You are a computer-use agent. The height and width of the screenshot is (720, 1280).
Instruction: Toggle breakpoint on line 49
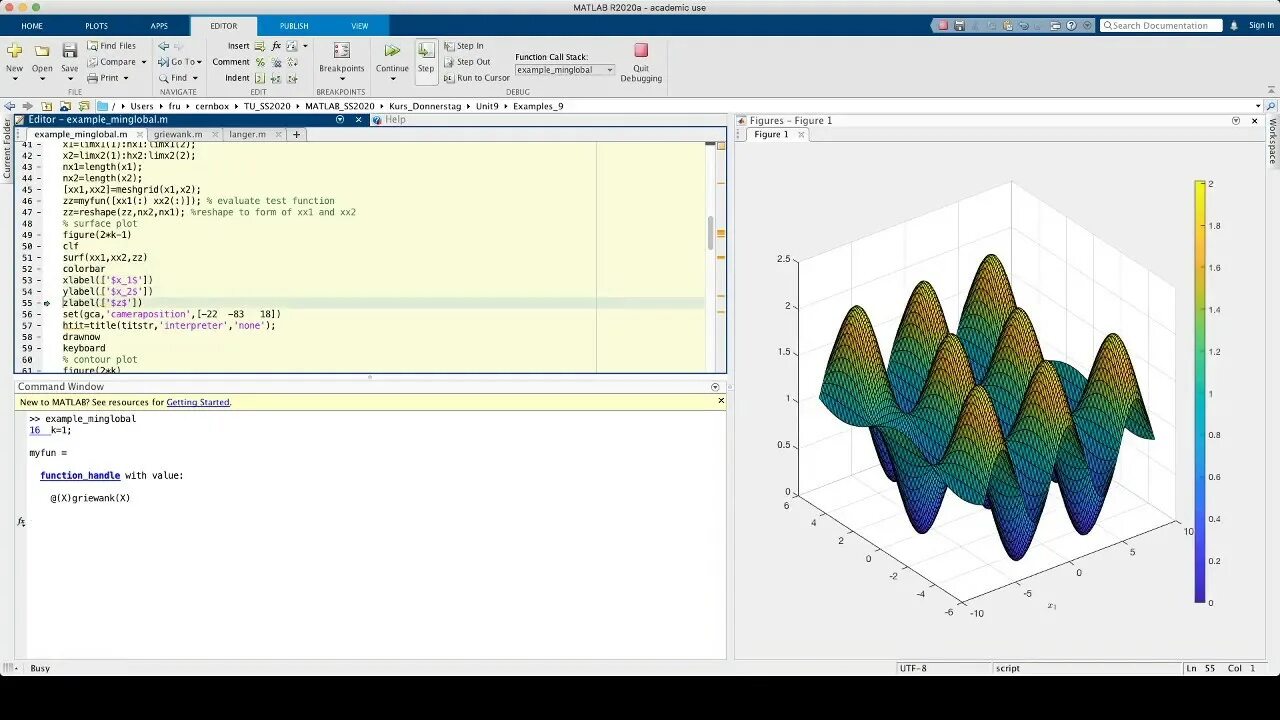point(40,235)
